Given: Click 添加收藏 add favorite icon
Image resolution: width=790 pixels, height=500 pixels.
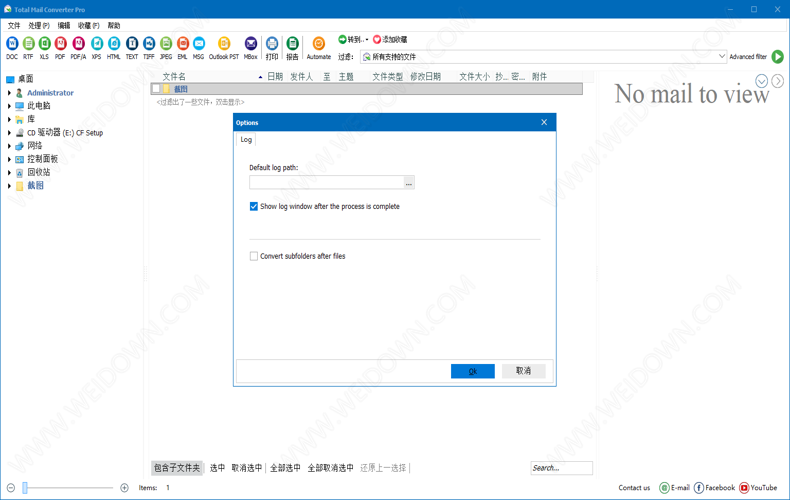Looking at the screenshot, I should point(377,39).
